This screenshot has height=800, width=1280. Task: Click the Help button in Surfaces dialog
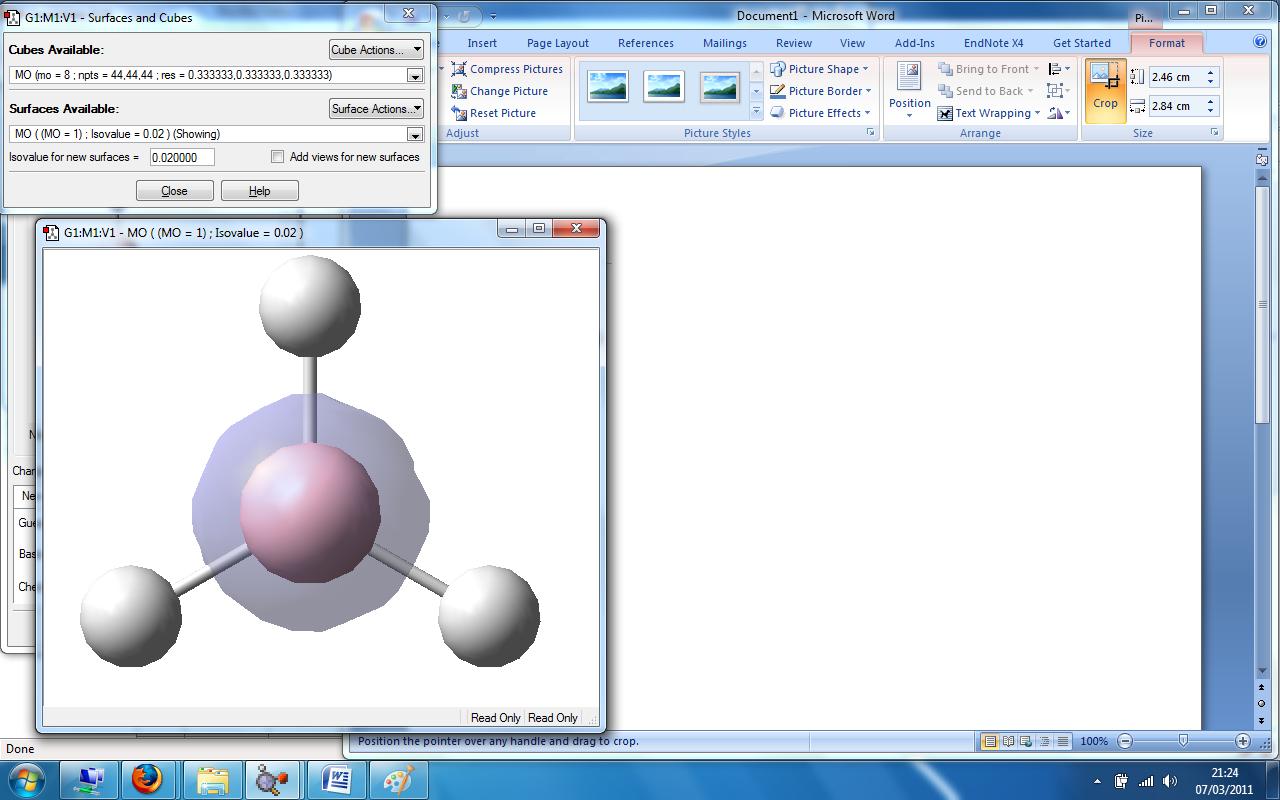(x=259, y=191)
